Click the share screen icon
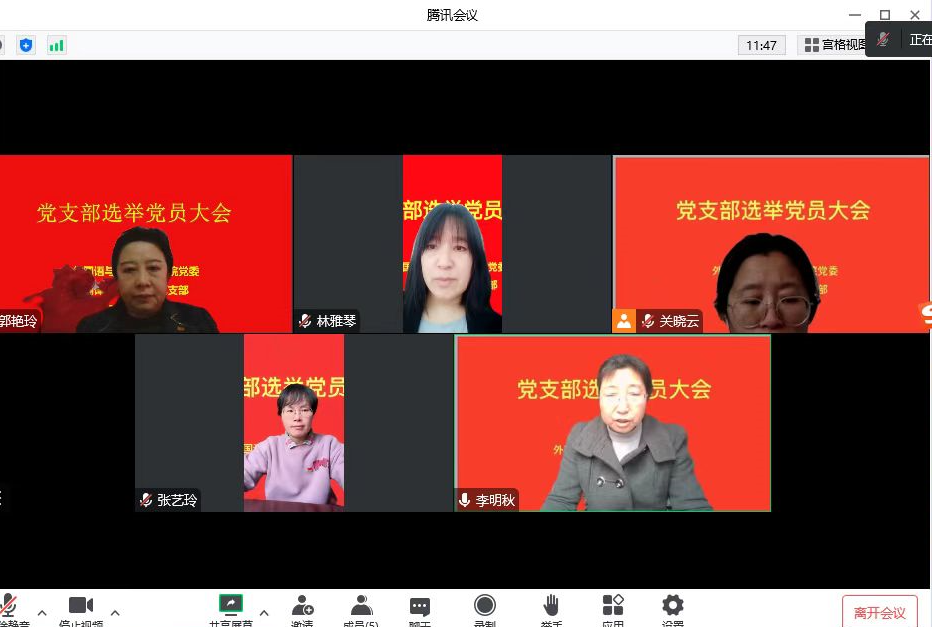 (x=231, y=605)
